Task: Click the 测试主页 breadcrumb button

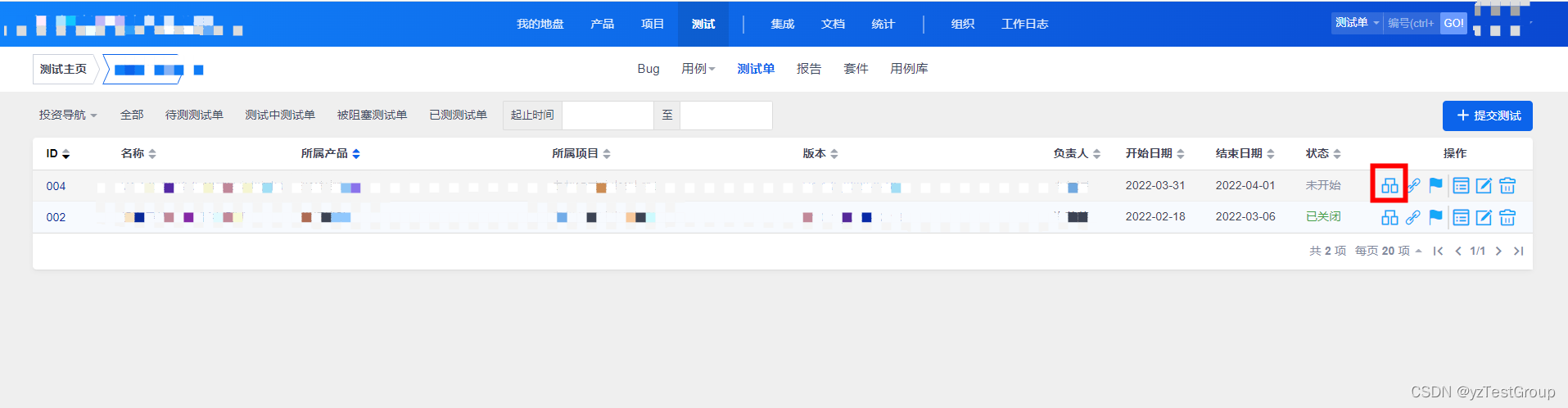Action: (x=63, y=69)
